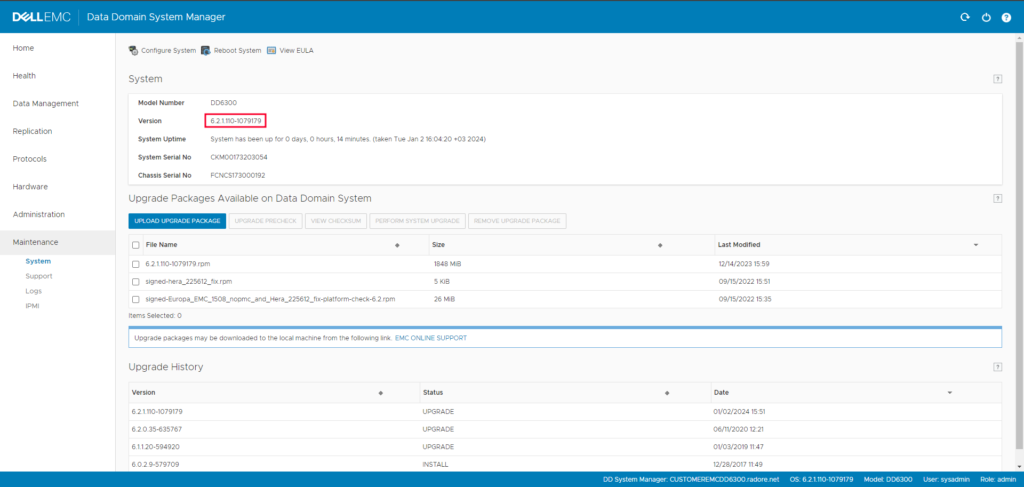Toggle the select-all File Name checkbox
This screenshot has height=487, width=1024.
pos(136,245)
